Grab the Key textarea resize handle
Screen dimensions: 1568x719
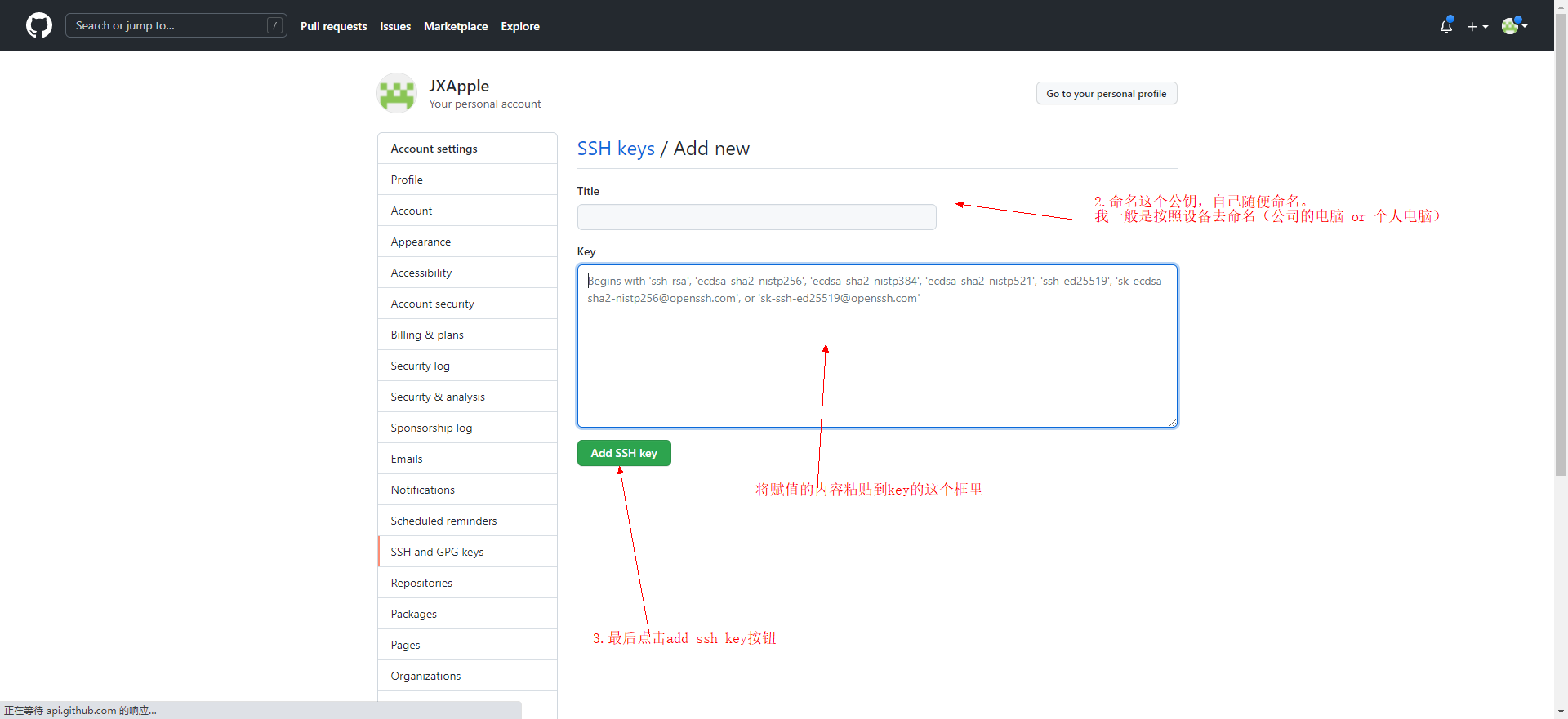coord(1173,423)
